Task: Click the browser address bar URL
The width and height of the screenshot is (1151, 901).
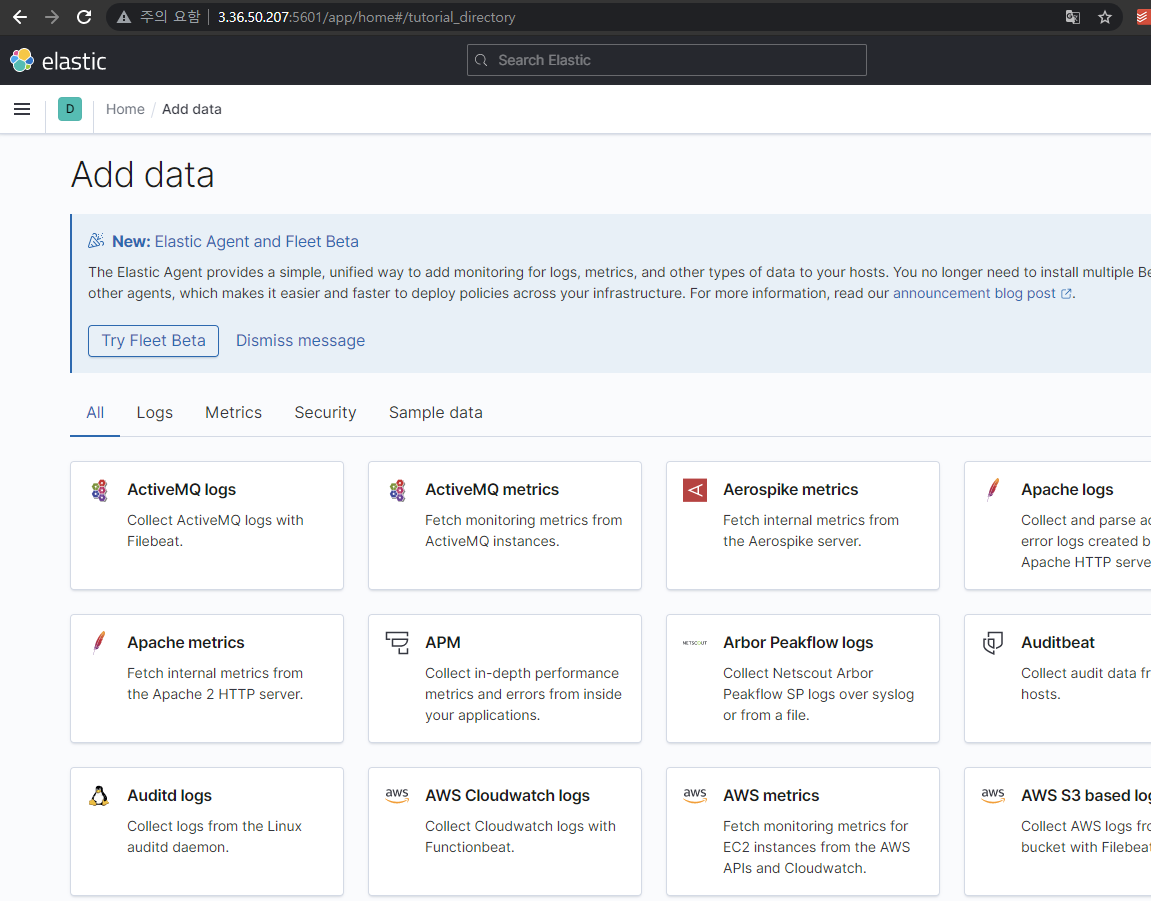Action: coord(366,17)
